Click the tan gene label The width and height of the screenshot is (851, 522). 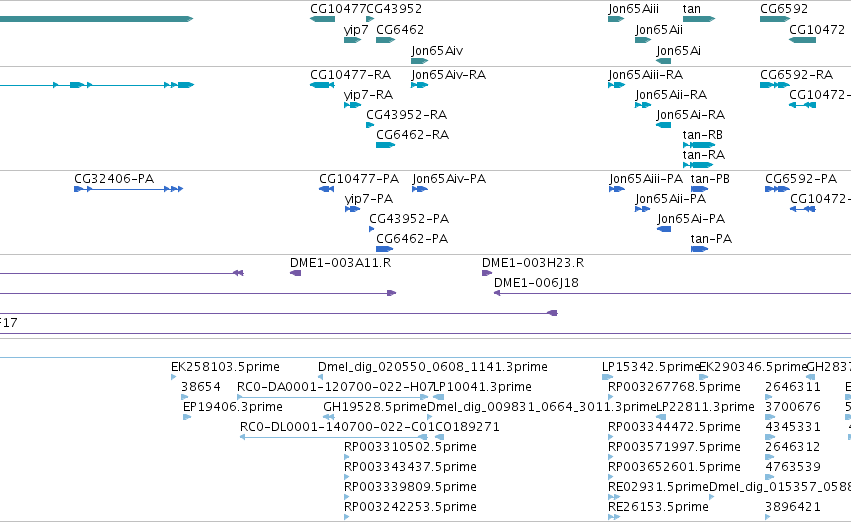click(691, 9)
